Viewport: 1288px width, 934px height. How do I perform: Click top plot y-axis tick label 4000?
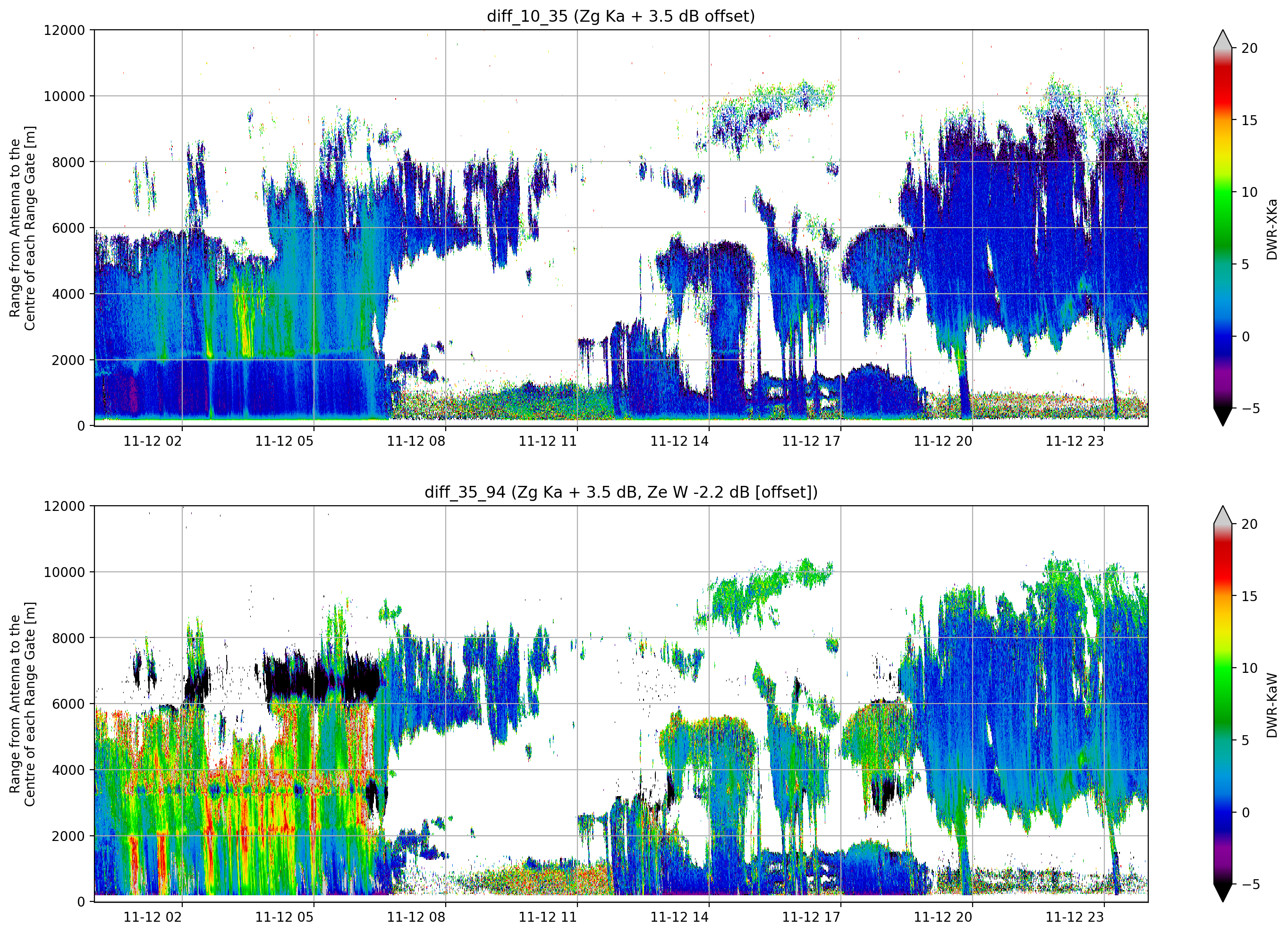pos(68,294)
